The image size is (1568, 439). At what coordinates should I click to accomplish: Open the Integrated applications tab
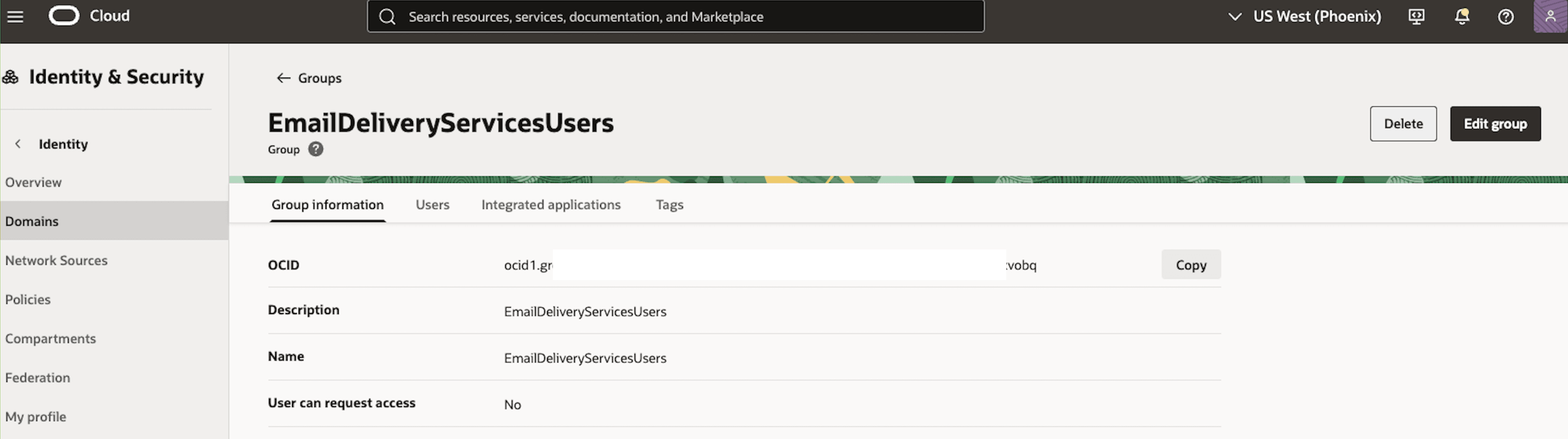(x=551, y=205)
